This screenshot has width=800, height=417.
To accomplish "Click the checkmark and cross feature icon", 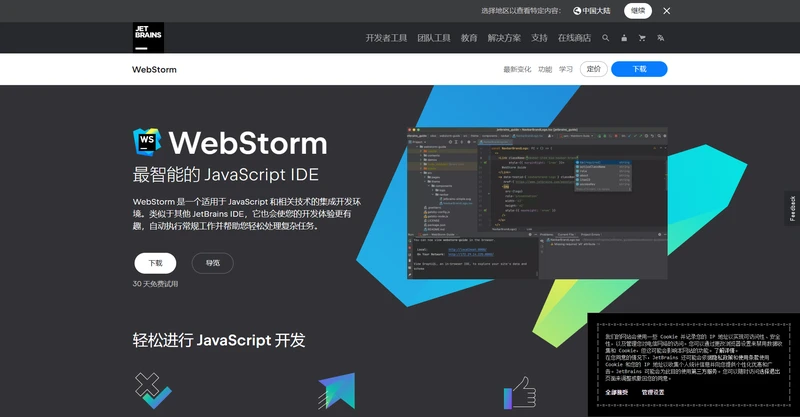I will point(153,390).
